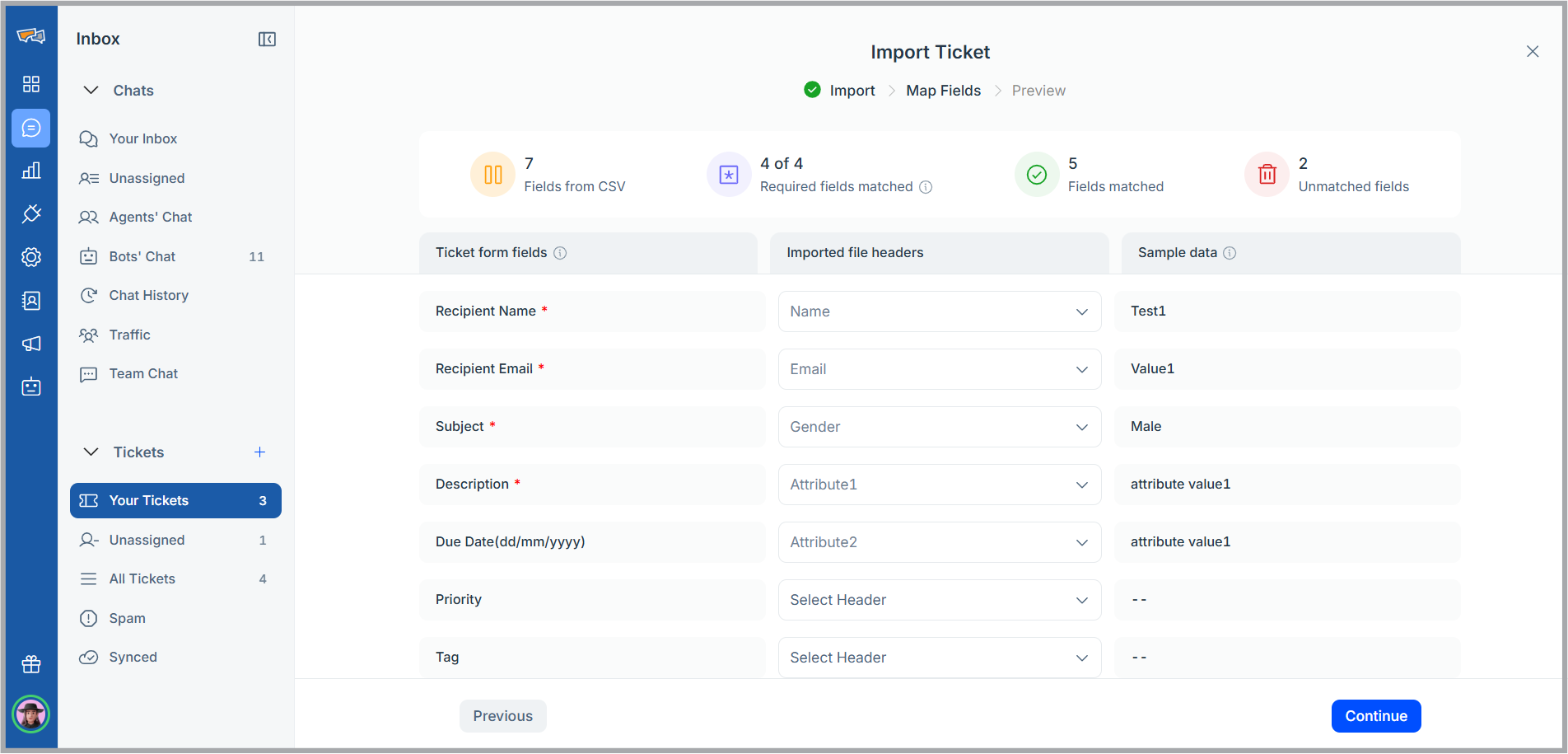
Task: Click the Continue button
Action: (1376, 716)
